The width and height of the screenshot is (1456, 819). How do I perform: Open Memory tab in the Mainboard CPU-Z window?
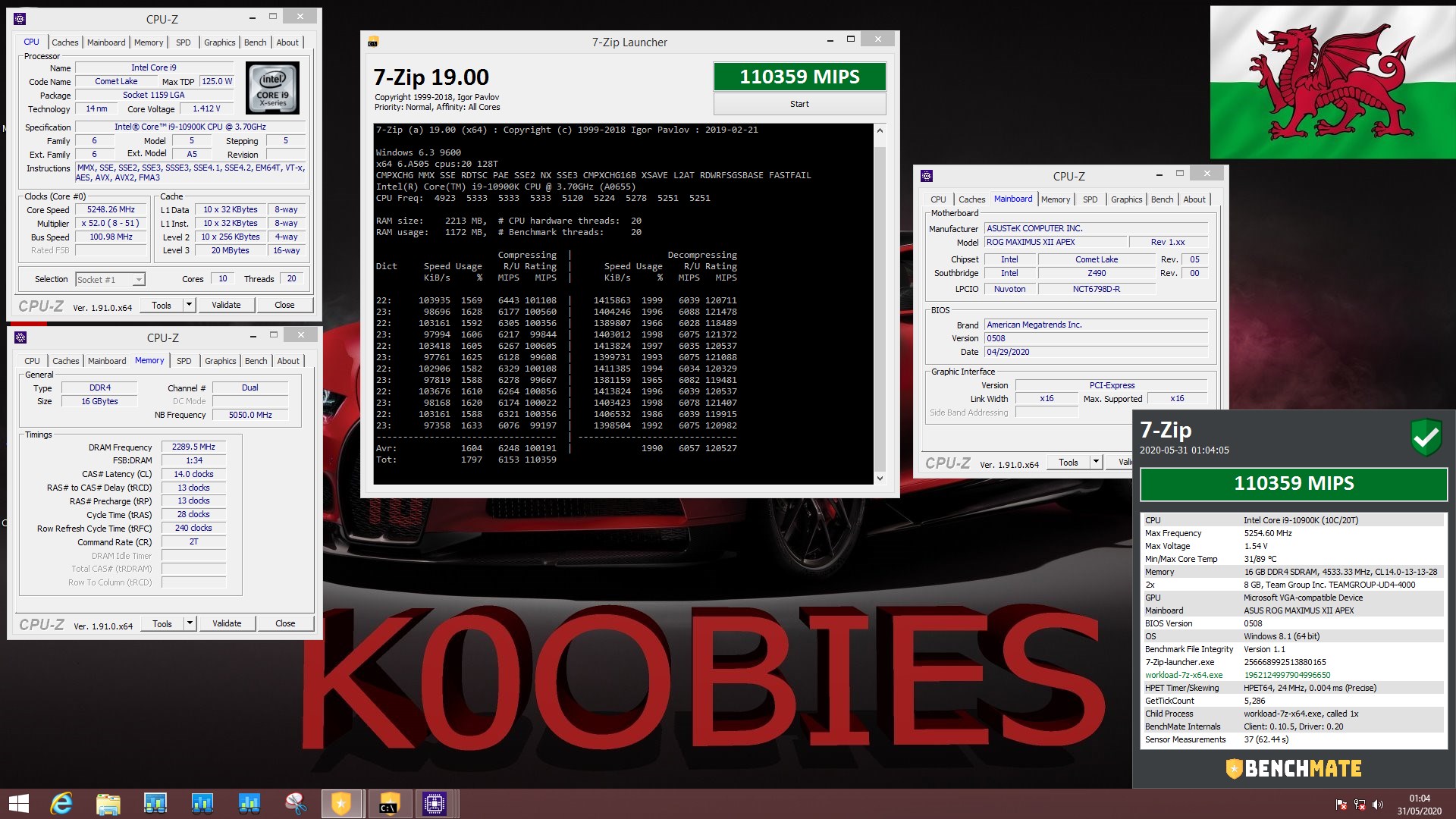[x=1056, y=199]
